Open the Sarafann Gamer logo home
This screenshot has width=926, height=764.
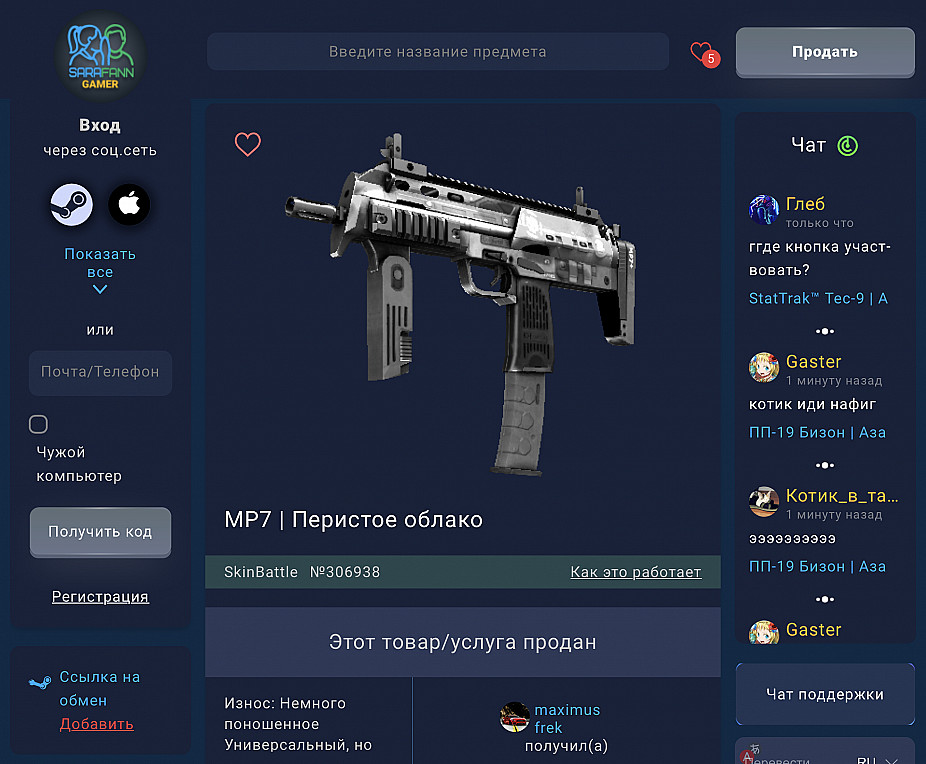click(100, 57)
